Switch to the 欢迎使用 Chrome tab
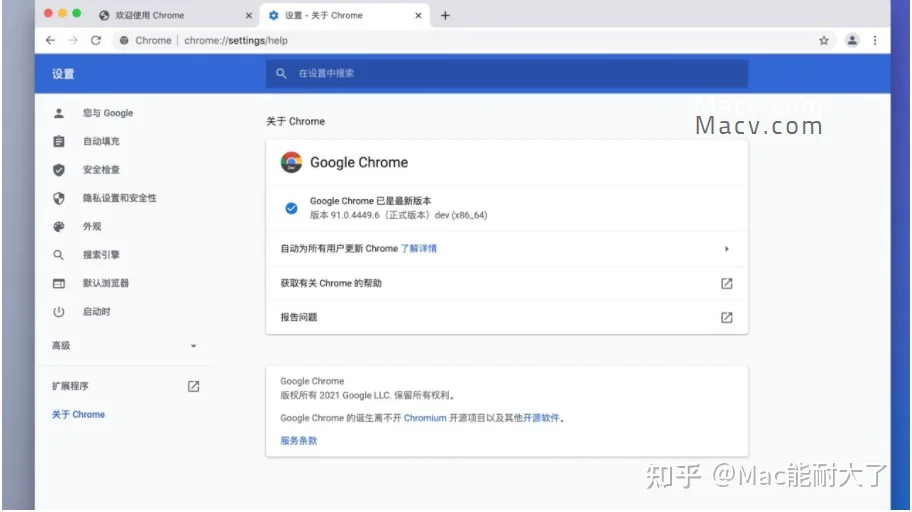 point(172,16)
